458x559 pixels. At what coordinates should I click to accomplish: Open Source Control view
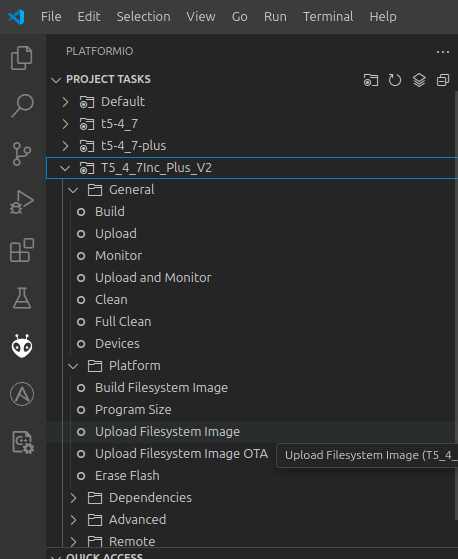[x=22, y=154]
